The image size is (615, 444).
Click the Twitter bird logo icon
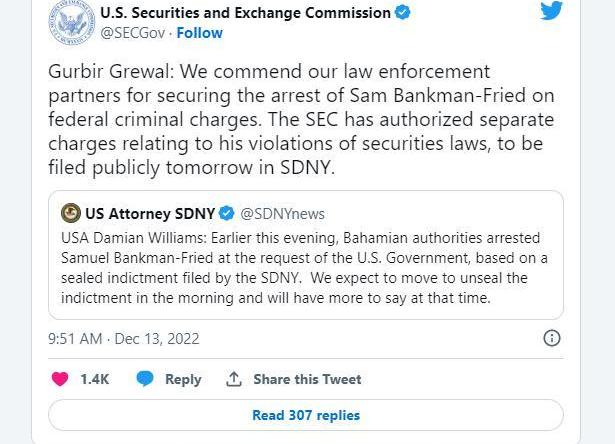tap(552, 11)
